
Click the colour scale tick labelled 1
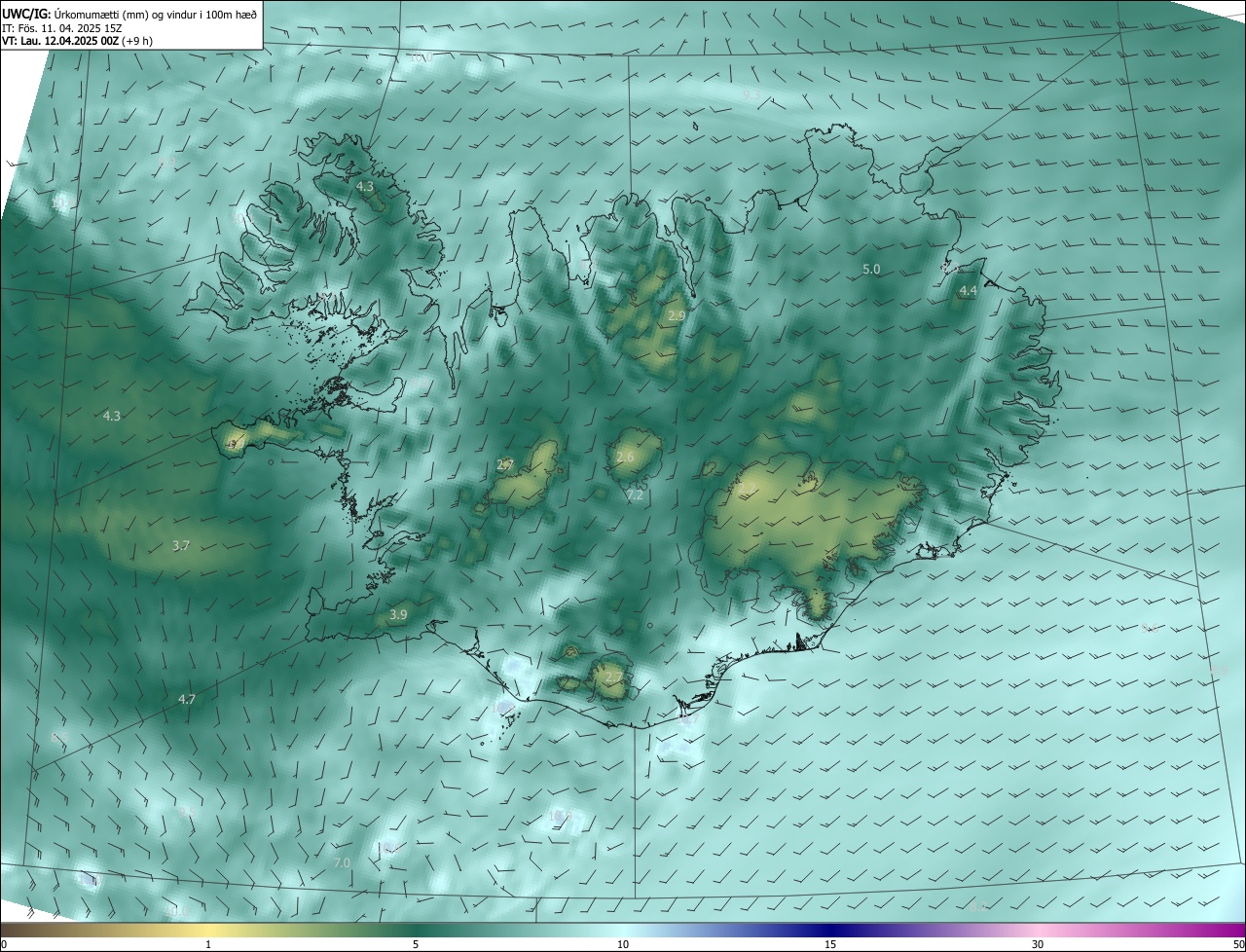tap(208, 945)
